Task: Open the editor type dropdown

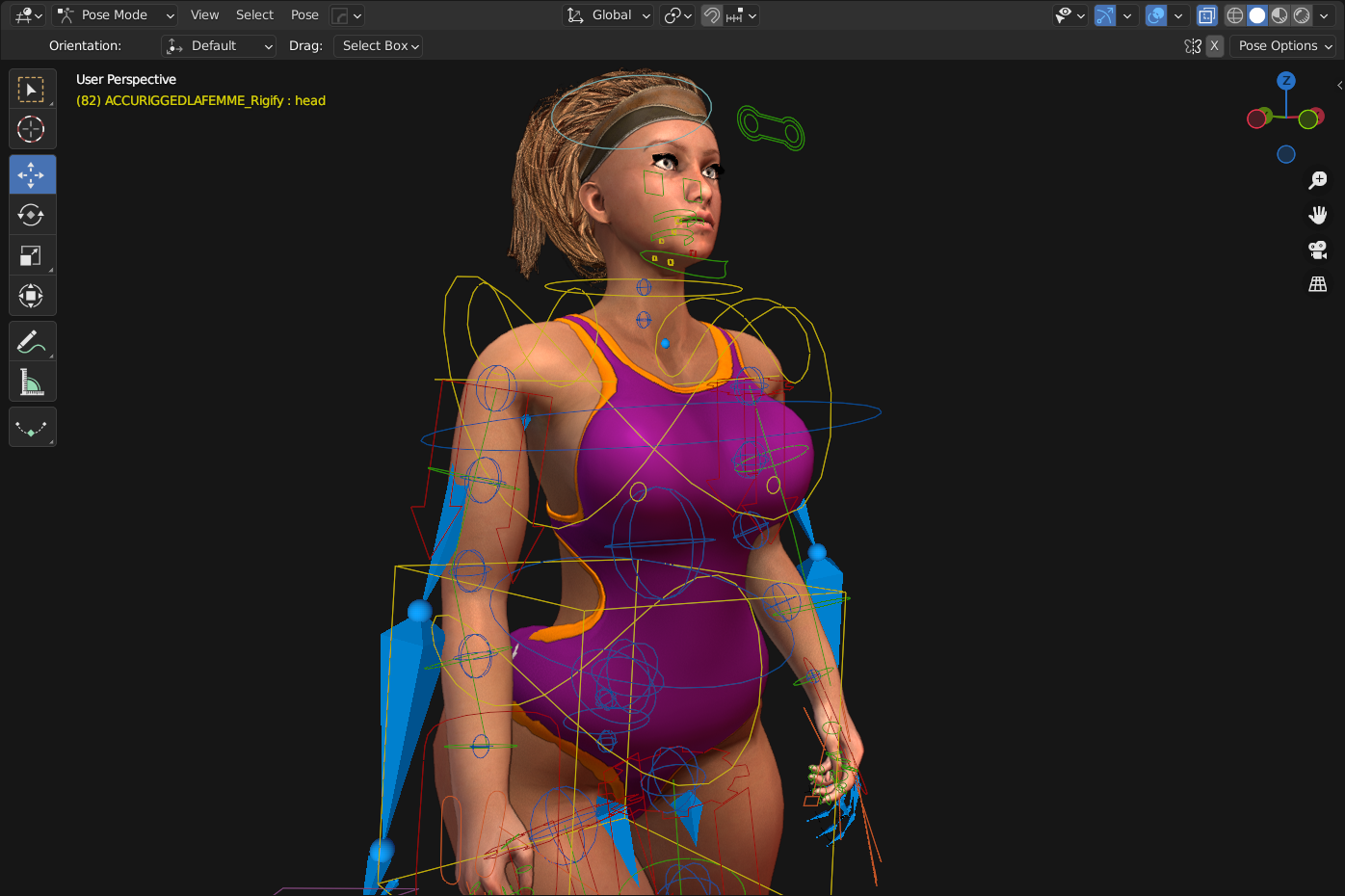Action: pyautogui.click(x=28, y=15)
